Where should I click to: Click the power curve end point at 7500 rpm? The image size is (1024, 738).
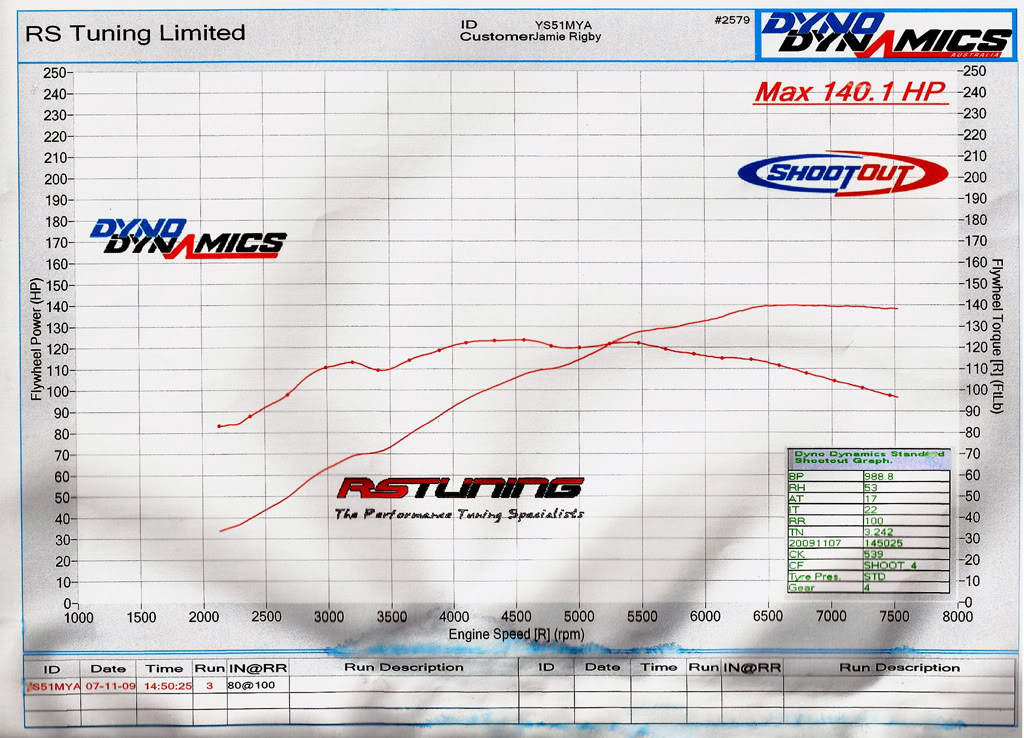[896, 308]
